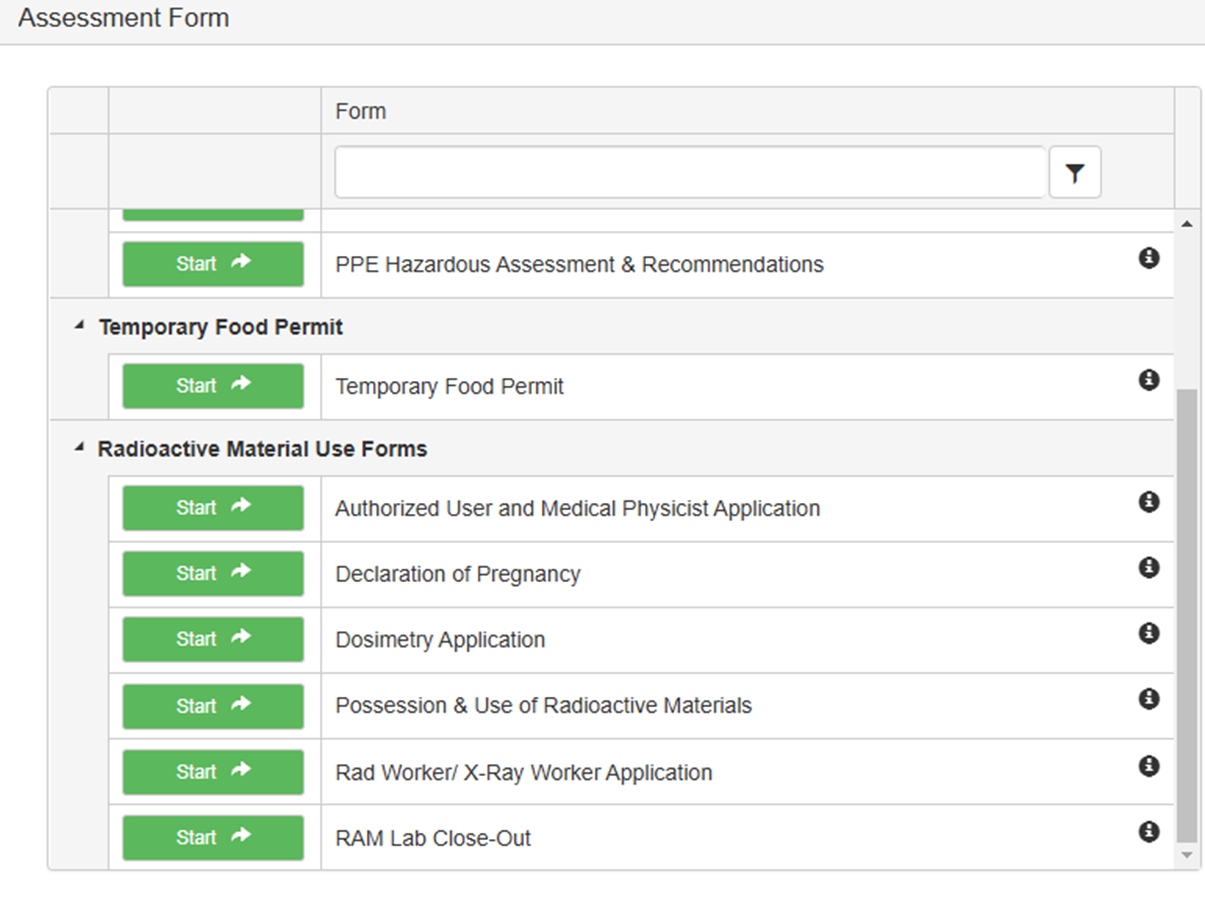Open RAM Lab Close-Out info icon

(x=1149, y=831)
